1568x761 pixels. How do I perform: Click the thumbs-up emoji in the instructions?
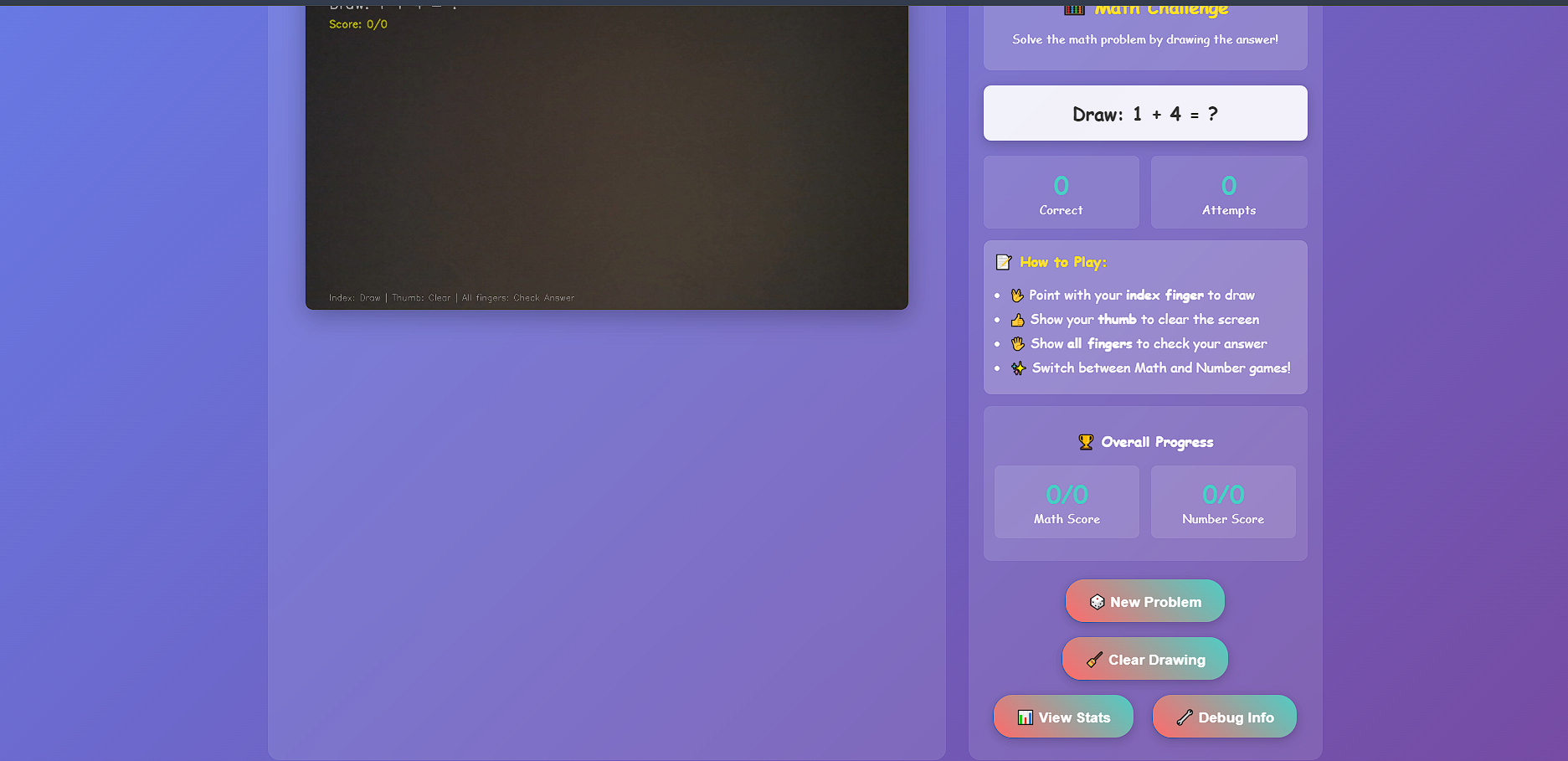point(1018,320)
